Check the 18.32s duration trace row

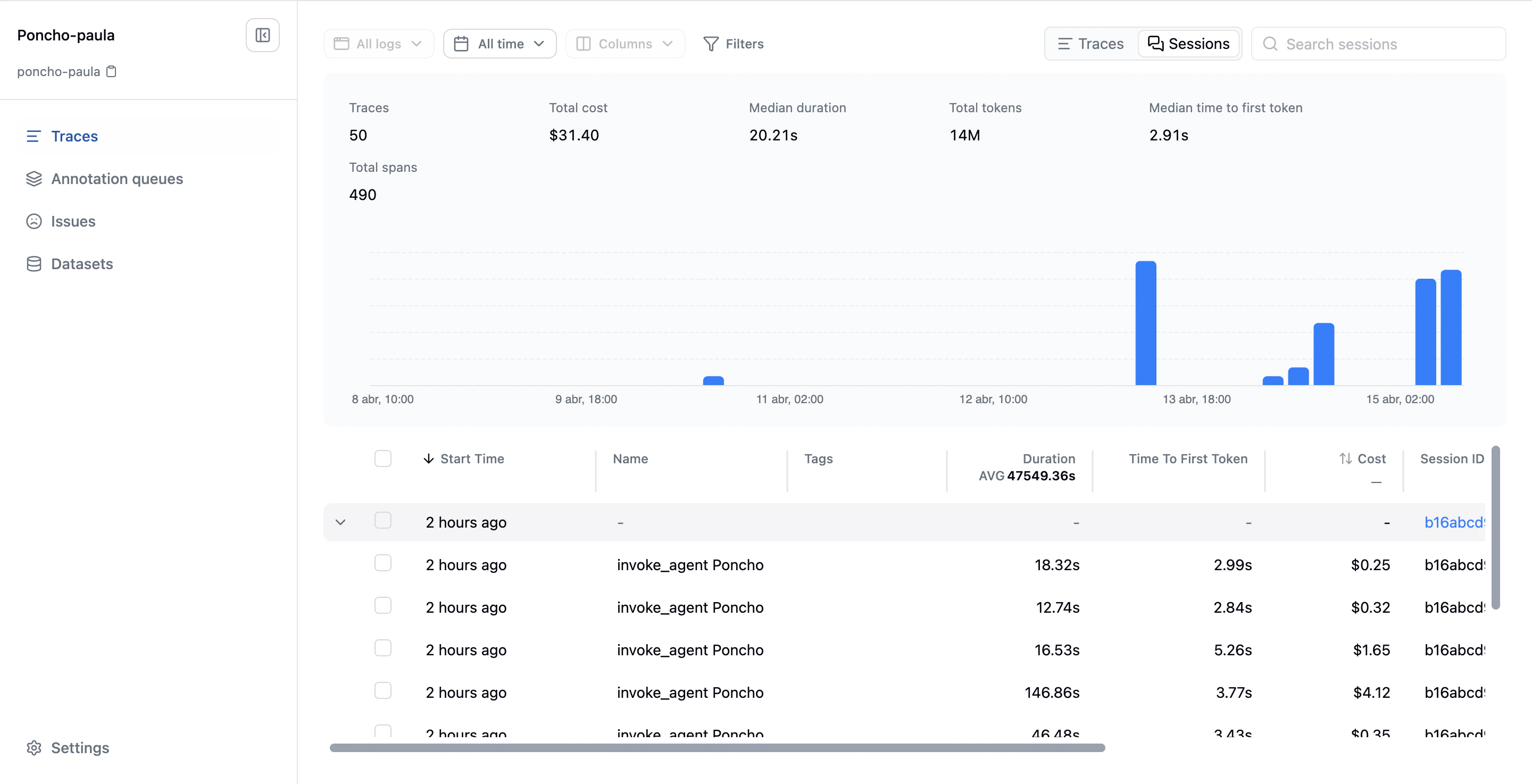[382, 563]
